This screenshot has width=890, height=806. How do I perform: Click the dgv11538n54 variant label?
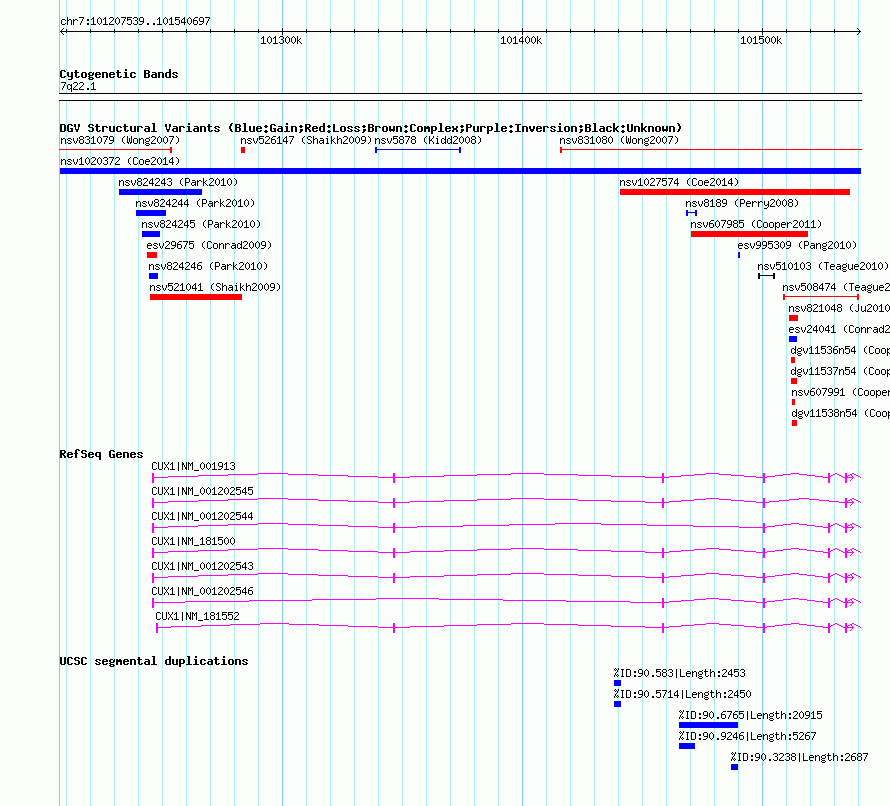click(x=841, y=413)
